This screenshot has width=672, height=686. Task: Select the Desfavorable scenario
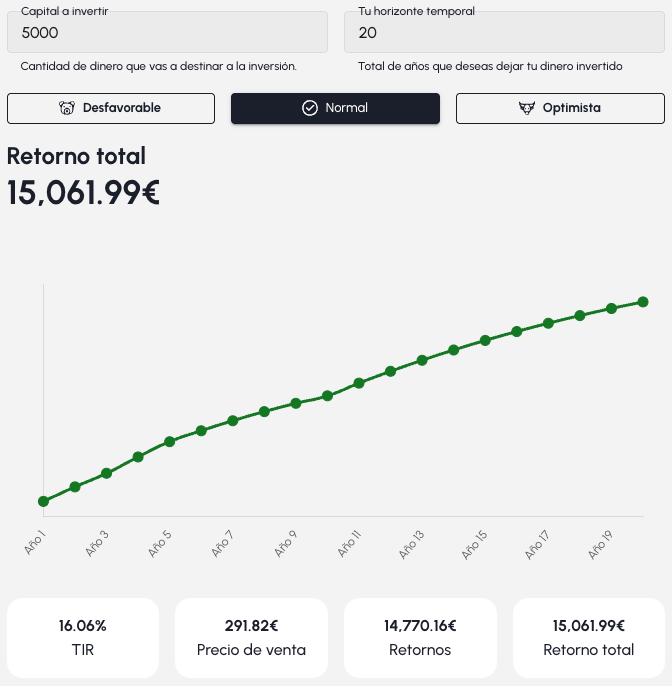111,108
